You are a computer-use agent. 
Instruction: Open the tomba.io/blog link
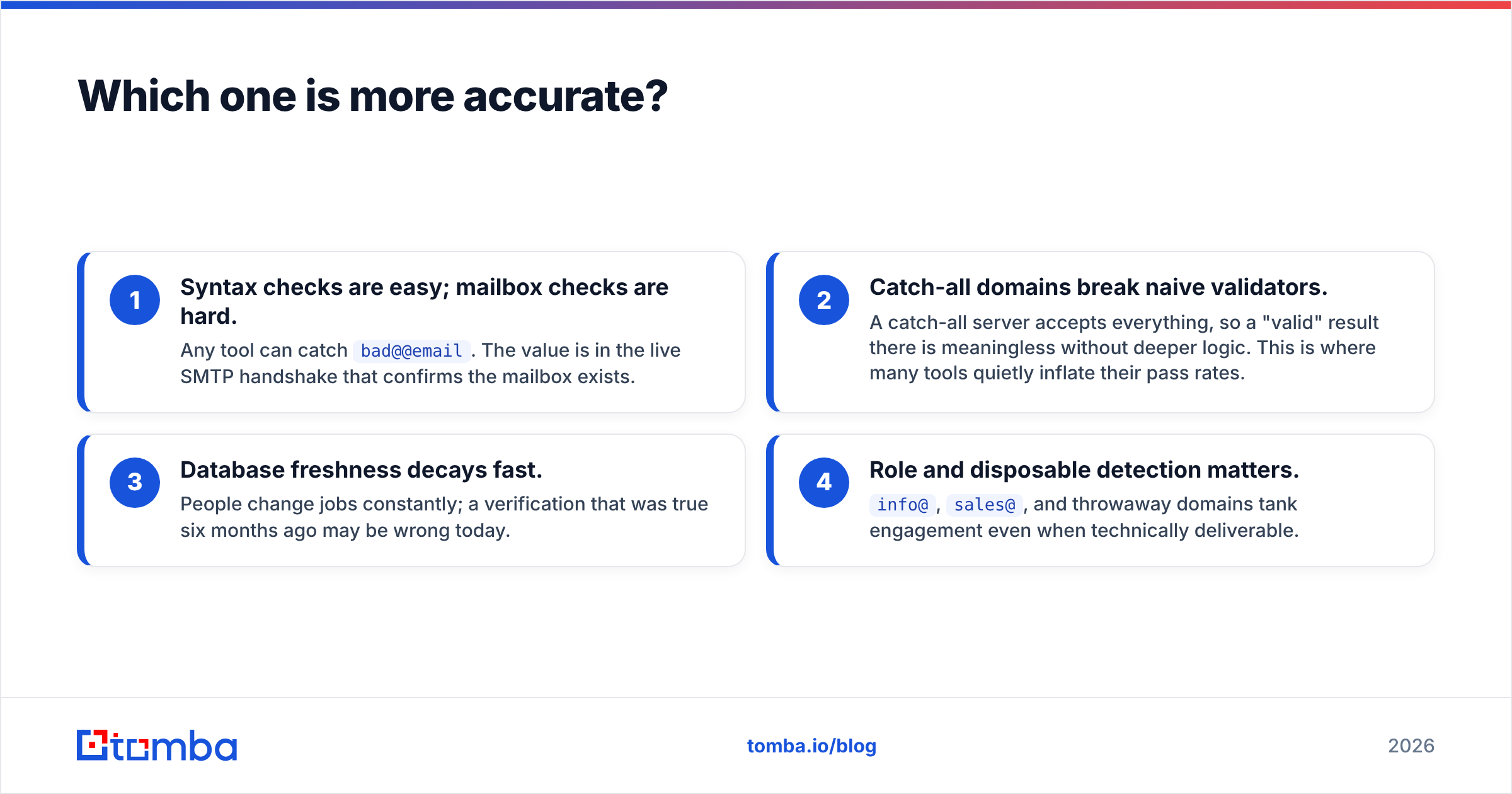click(811, 746)
